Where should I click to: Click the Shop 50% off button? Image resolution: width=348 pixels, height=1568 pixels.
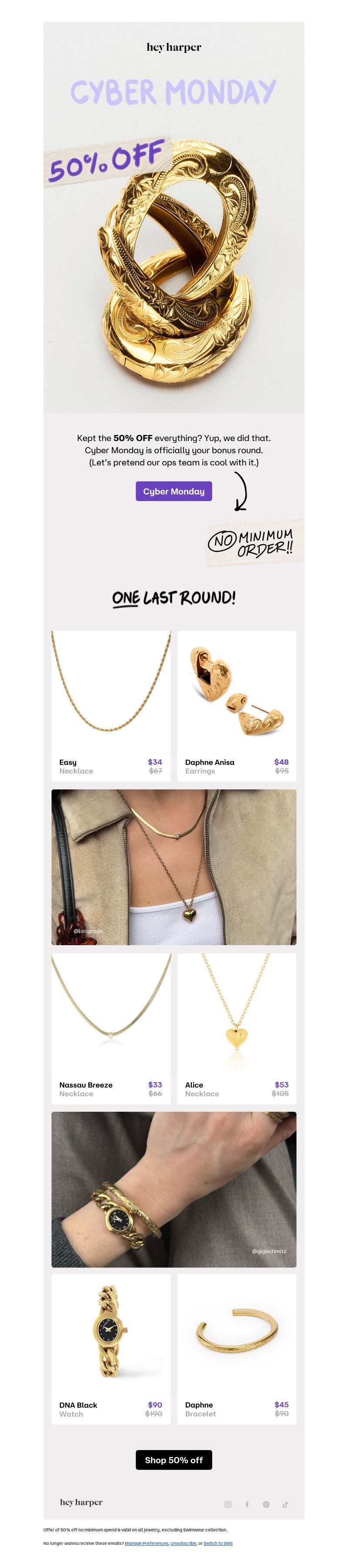point(174,1460)
